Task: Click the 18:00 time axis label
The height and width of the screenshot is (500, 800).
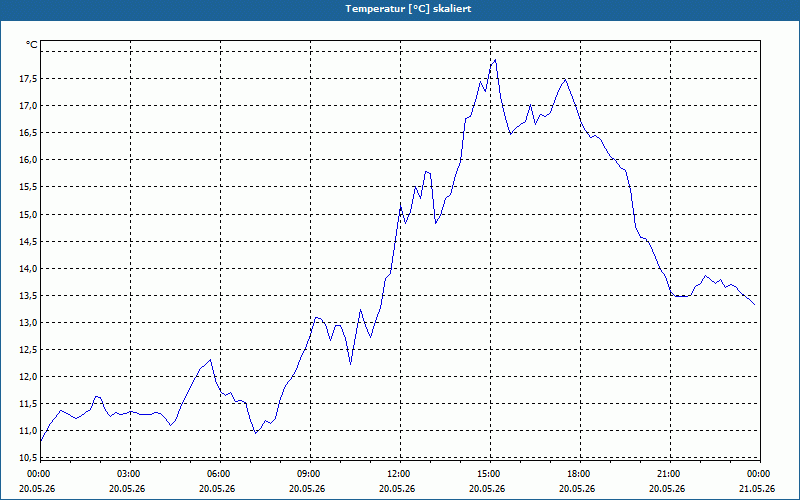Action: tap(580, 474)
